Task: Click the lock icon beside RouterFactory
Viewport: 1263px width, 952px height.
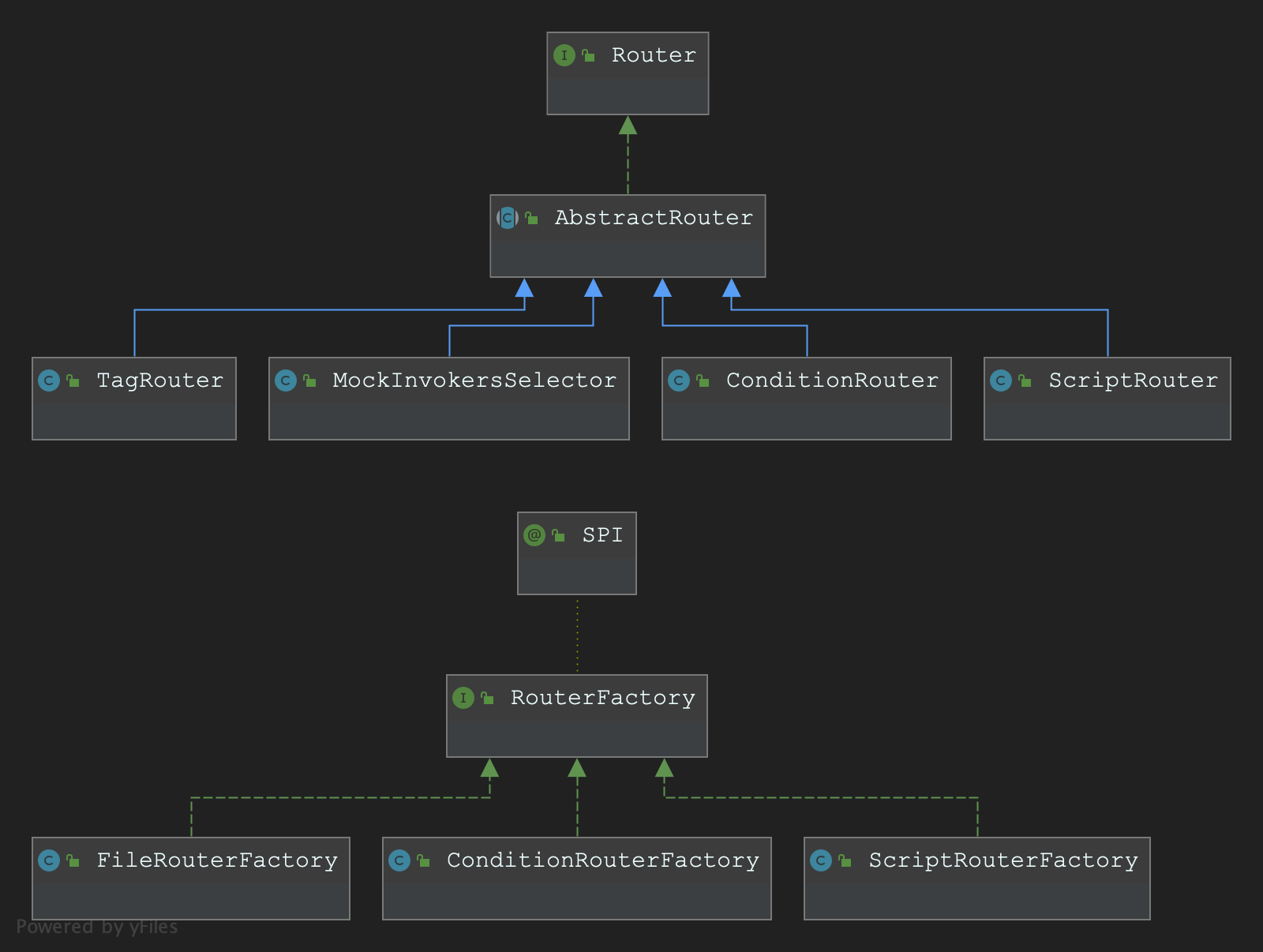Action: point(487,698)
